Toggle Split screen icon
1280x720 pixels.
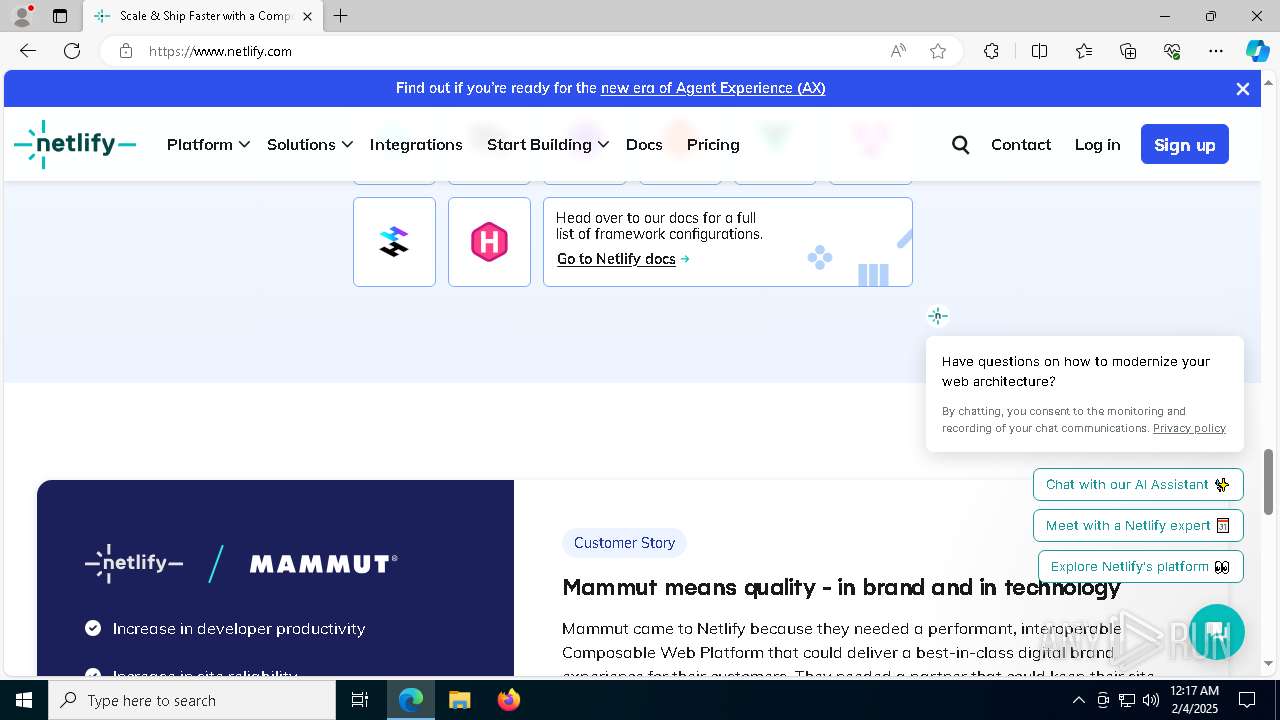[1039, 51]
